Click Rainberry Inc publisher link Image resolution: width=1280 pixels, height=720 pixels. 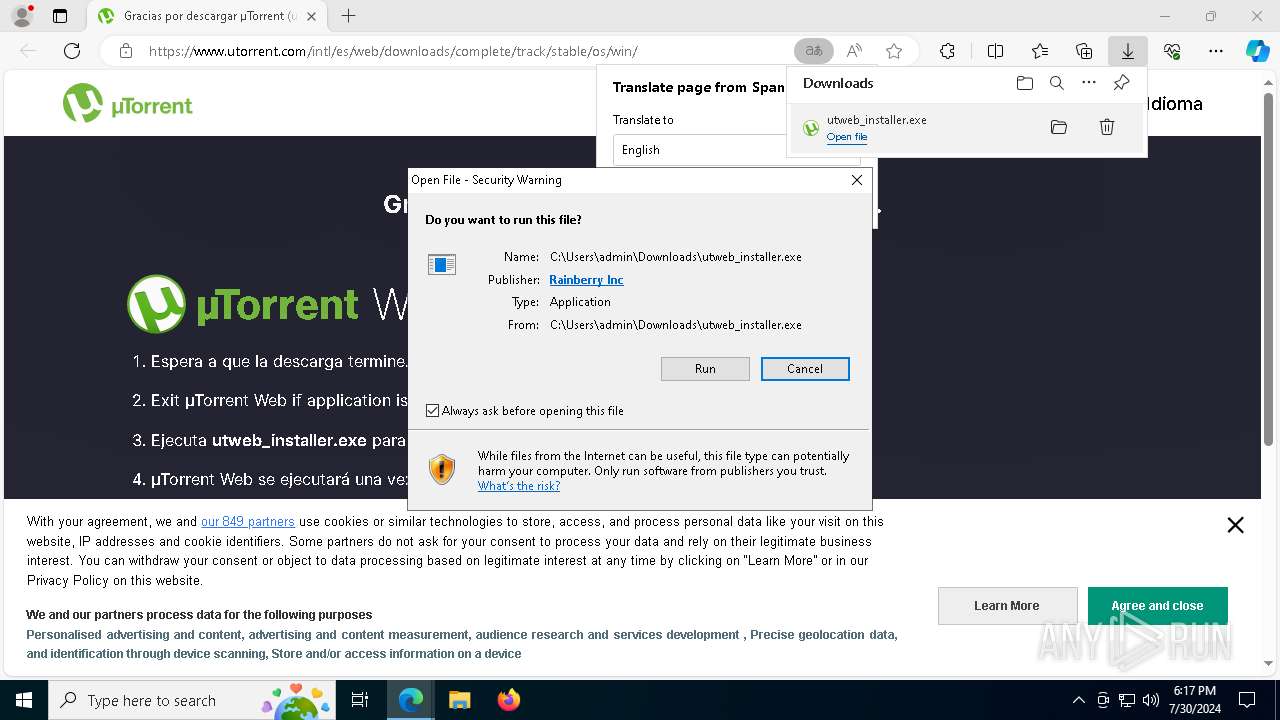(586, 280)
